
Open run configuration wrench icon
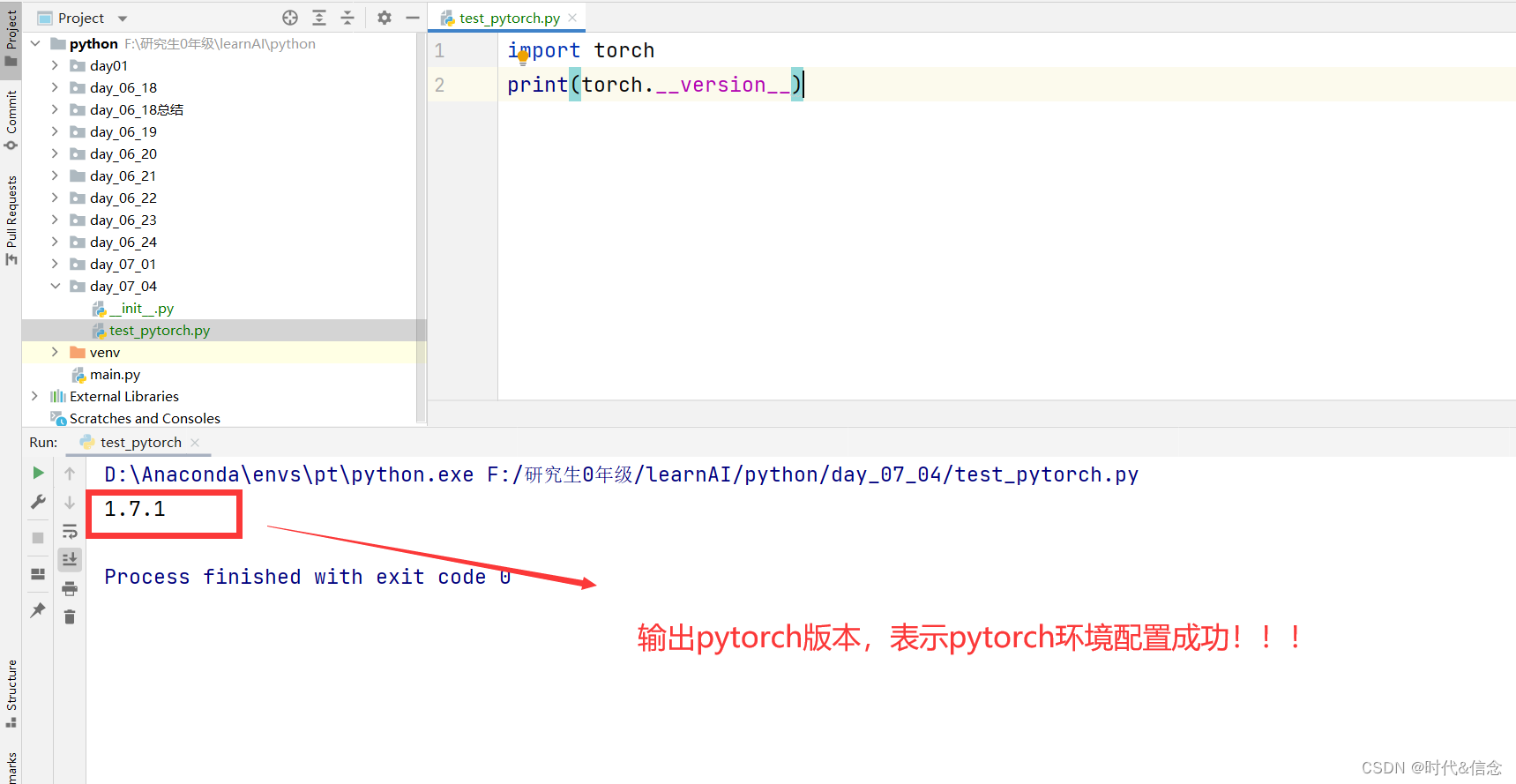(x=38, y=502)
